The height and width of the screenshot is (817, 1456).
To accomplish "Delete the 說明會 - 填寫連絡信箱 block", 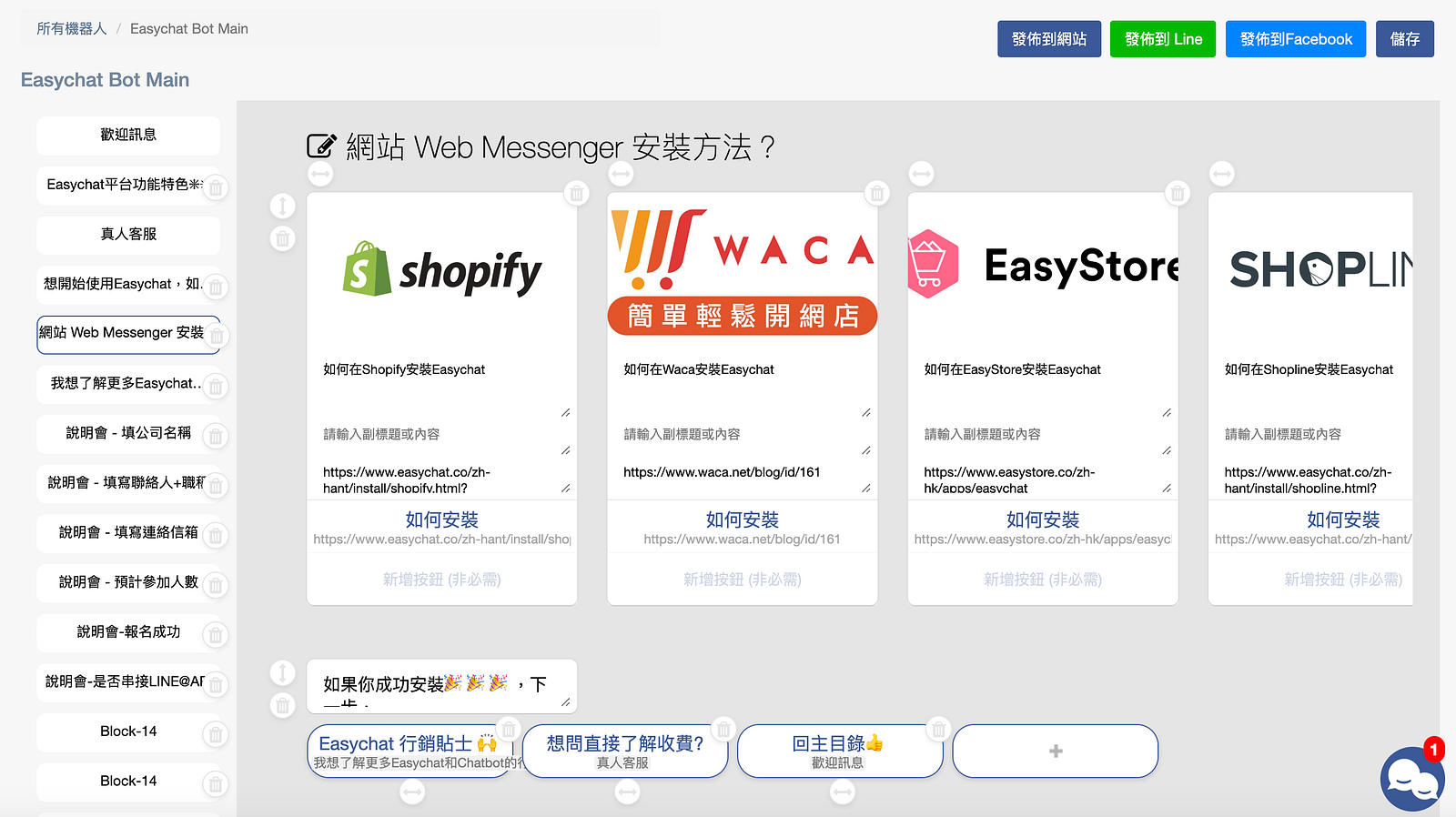I will coord(216,536).
